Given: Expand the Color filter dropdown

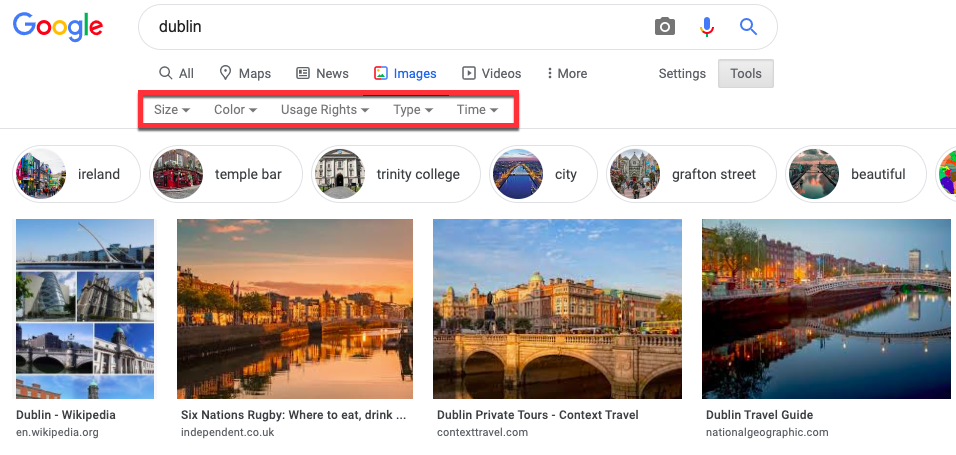Looking at the screenshot, I should pyautogui.click(x=235, y=110).
